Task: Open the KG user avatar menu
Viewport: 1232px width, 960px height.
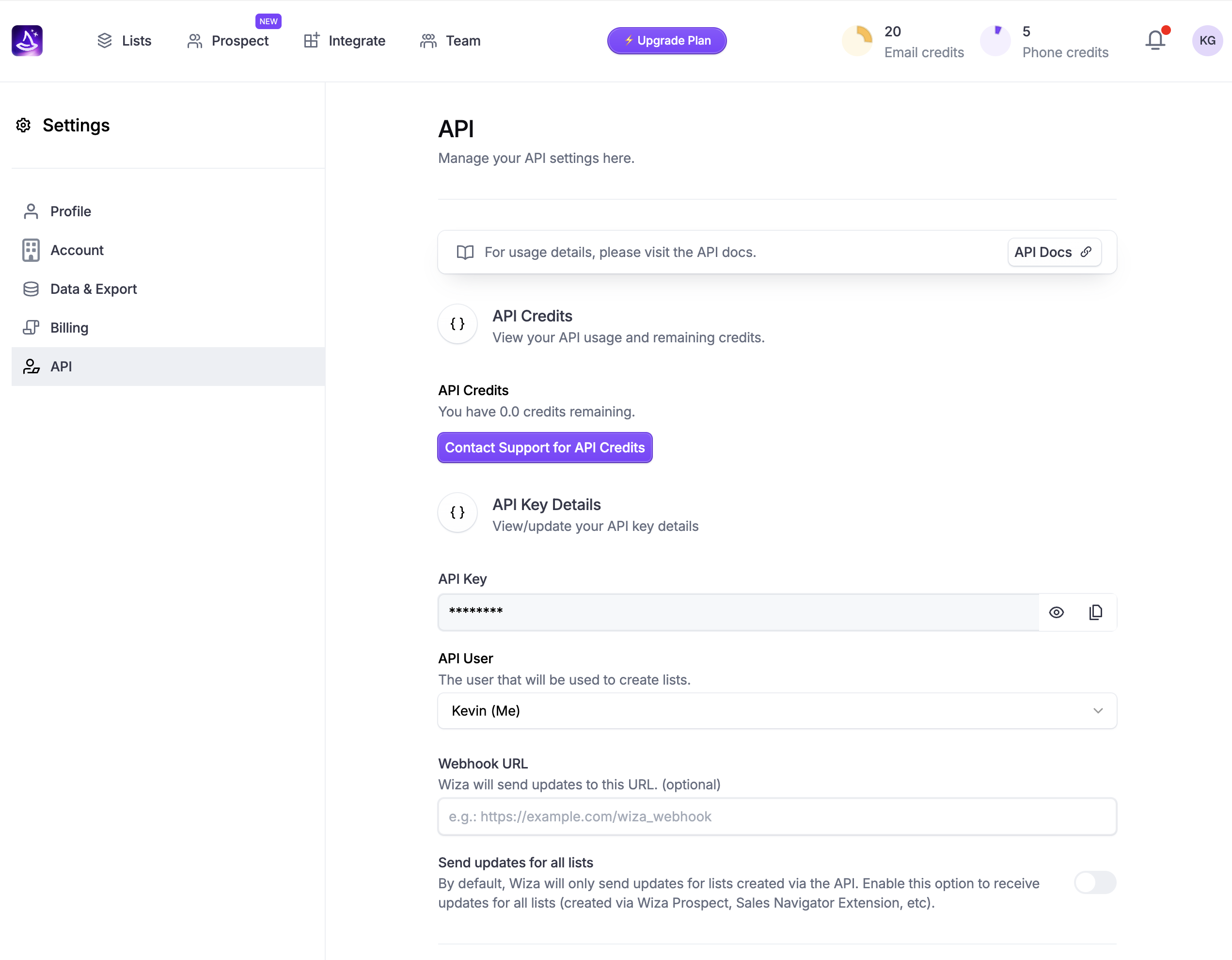Action: click(x=1207, y=41)
